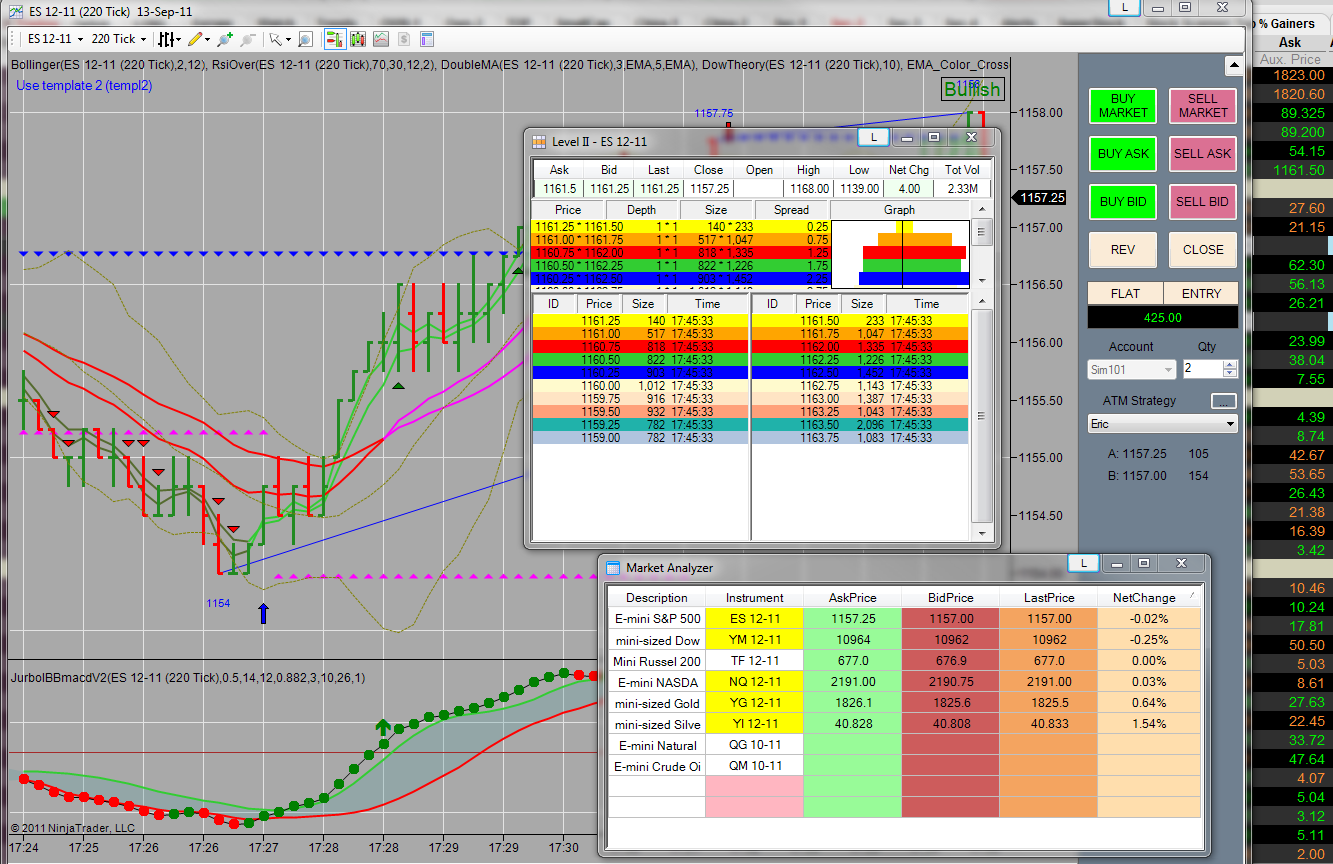Click the ask row at price 1163.50

859,425
